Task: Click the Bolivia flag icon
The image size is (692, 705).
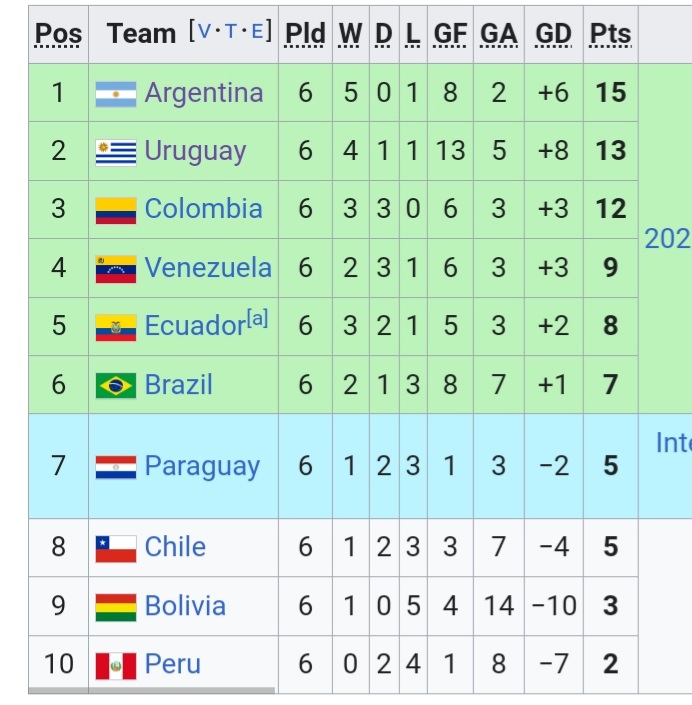Action: pyautogui.click(x=116, y=607)
